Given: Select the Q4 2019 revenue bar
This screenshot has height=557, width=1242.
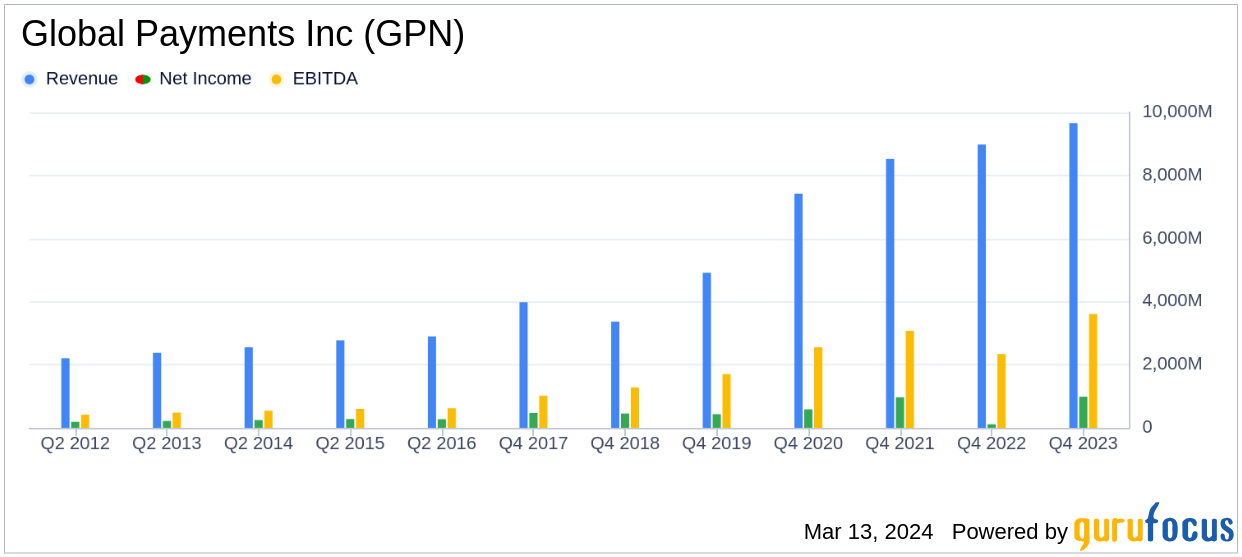Looking at the screenshot, I should 707,350.
